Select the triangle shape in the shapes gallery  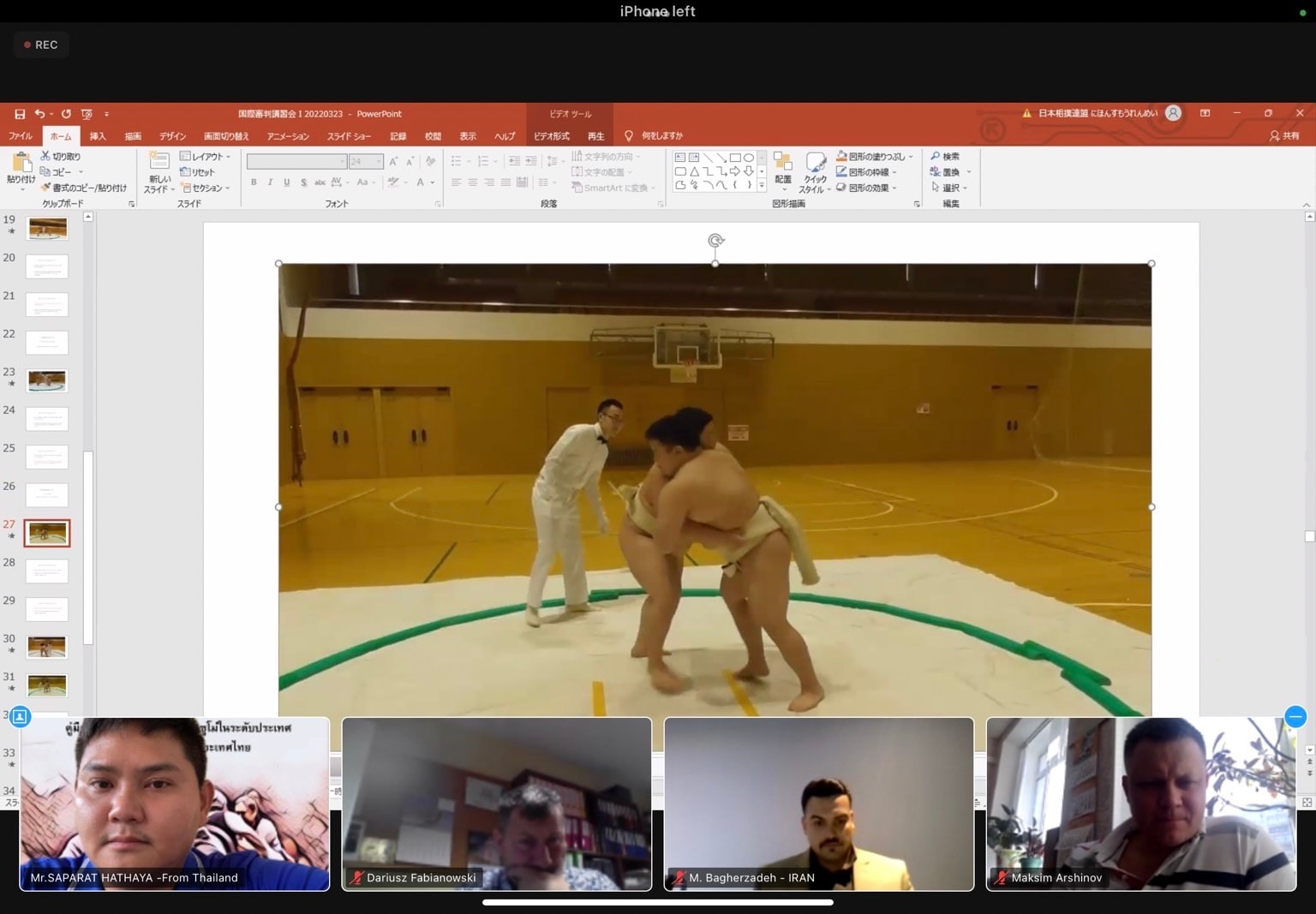pyautogui.click(x=694, y=171)
